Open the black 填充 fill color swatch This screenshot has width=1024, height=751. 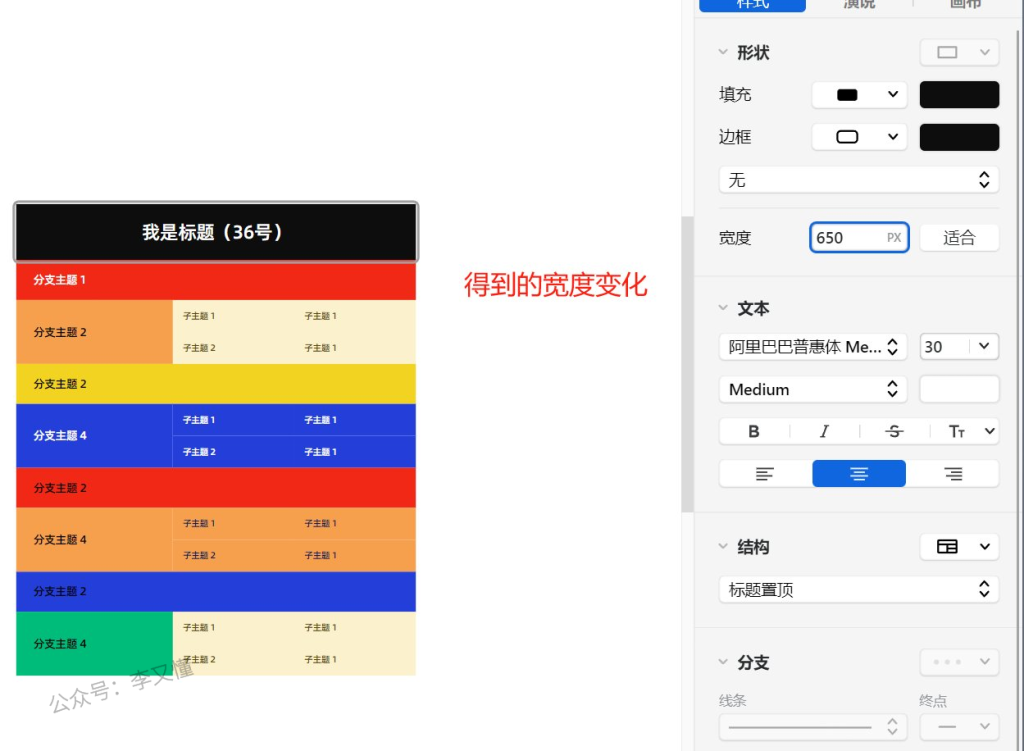[958, 95]
